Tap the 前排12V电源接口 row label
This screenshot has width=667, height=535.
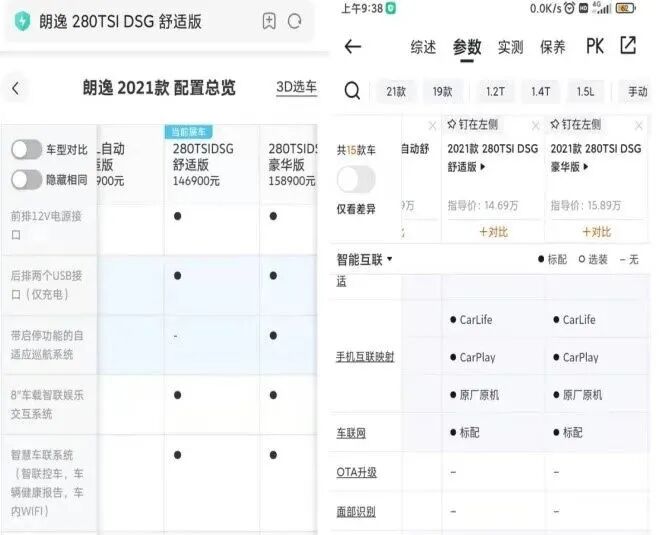click(46, 225)
